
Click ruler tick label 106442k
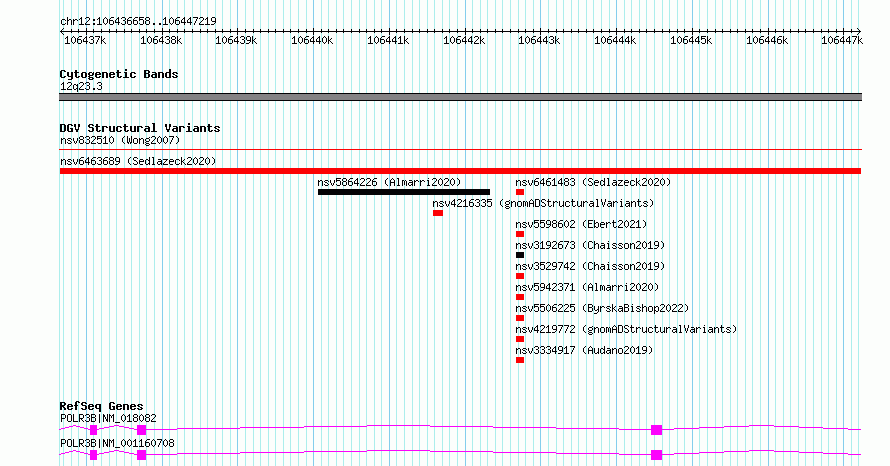tap(464, 40)
